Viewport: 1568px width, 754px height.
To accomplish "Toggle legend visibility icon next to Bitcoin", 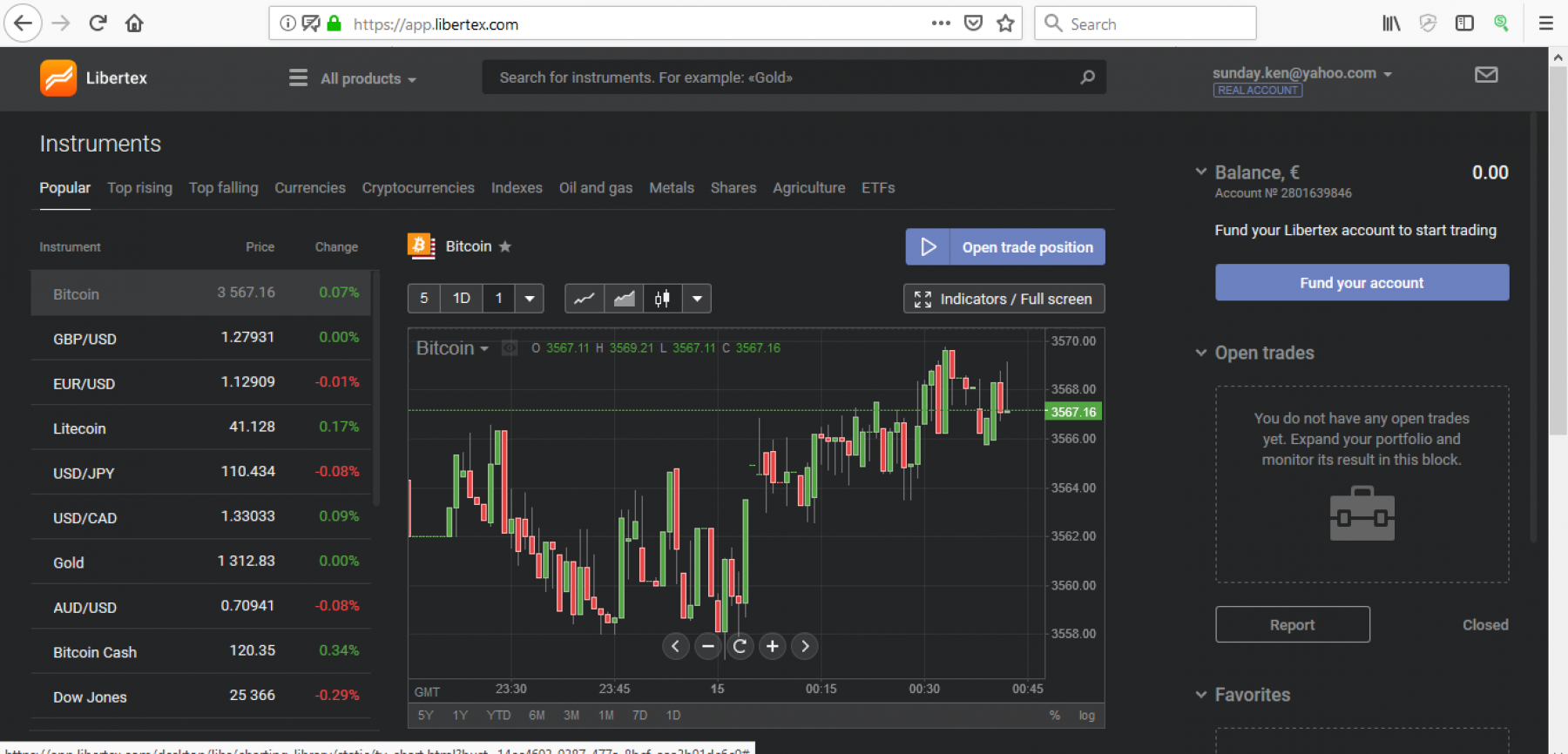I will 510,348.
